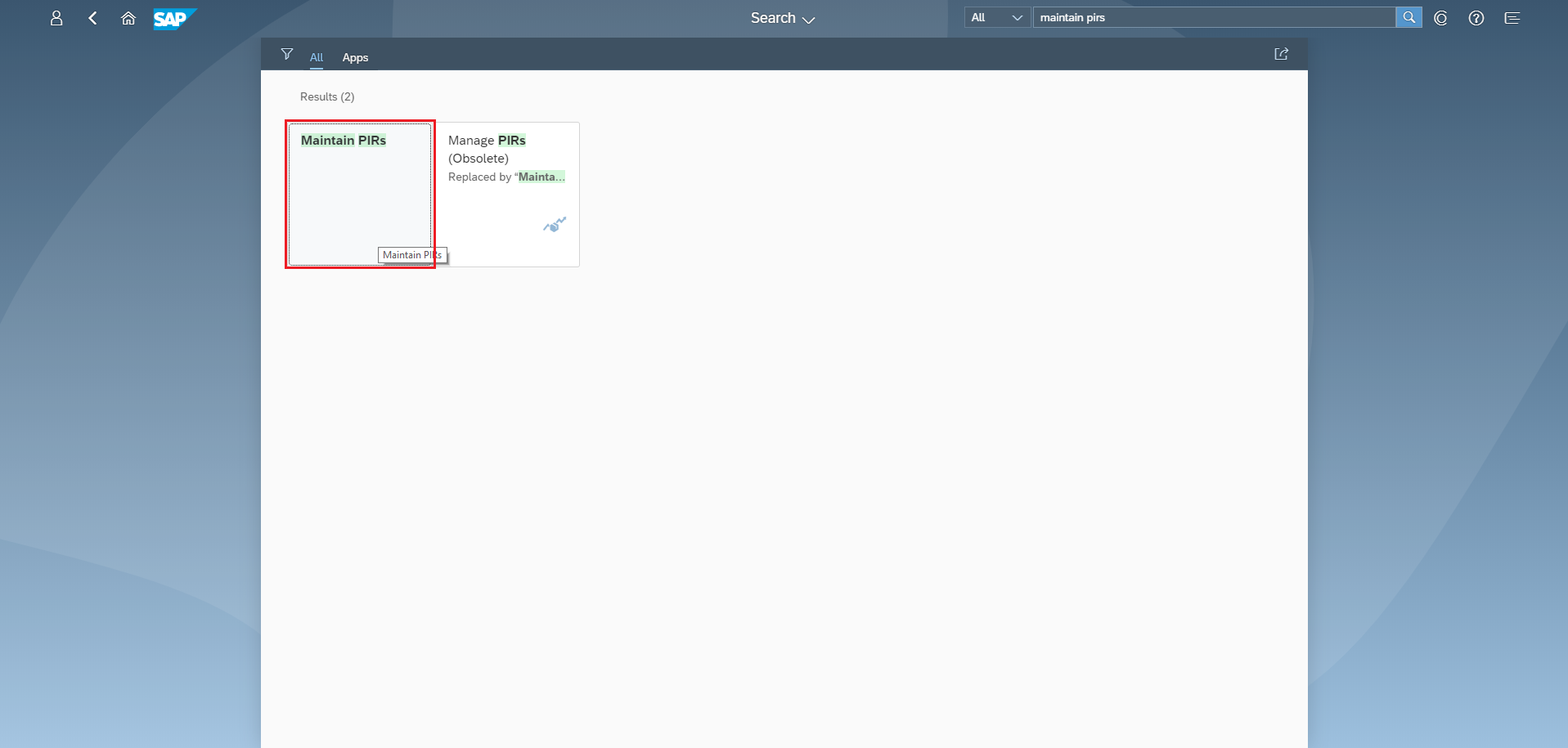Click the Results (2) text
Viewport: 1568px width, 748px height.
pos(327,96)
